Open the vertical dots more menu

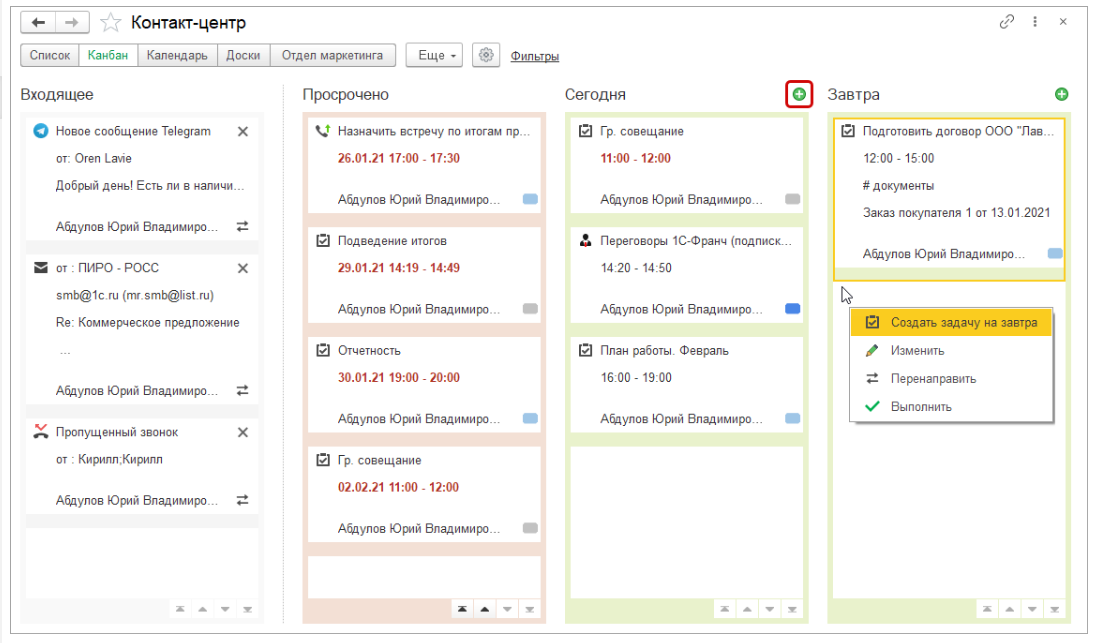tap(1035, 22)
